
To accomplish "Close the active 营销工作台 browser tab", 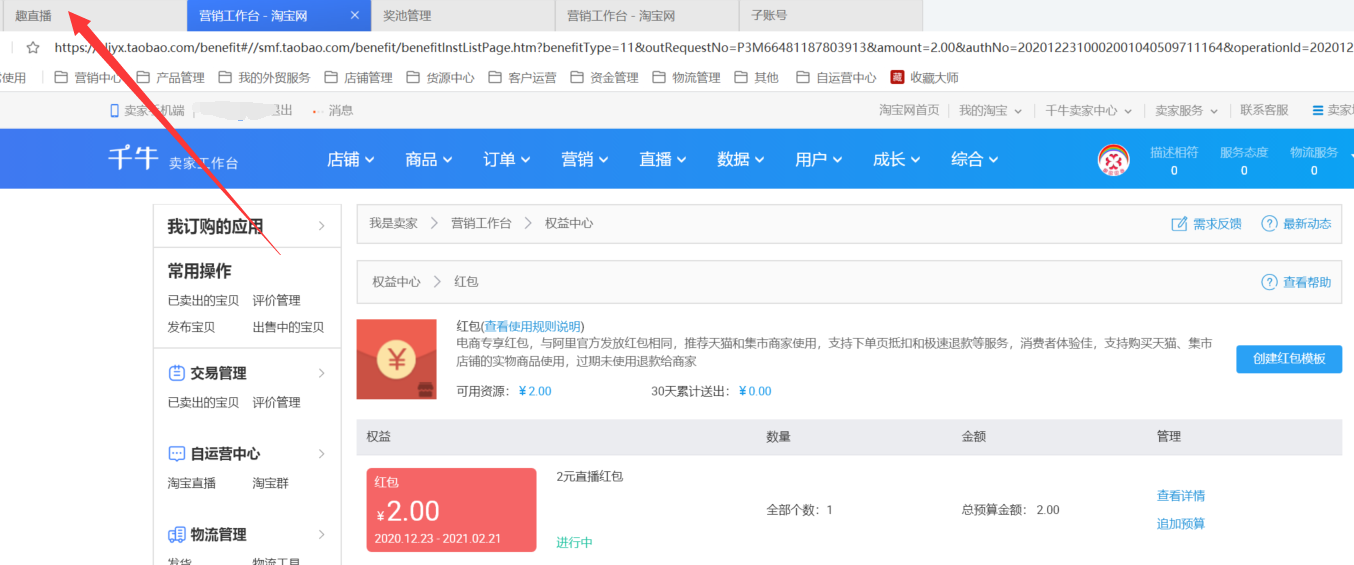I will point(355,15).
